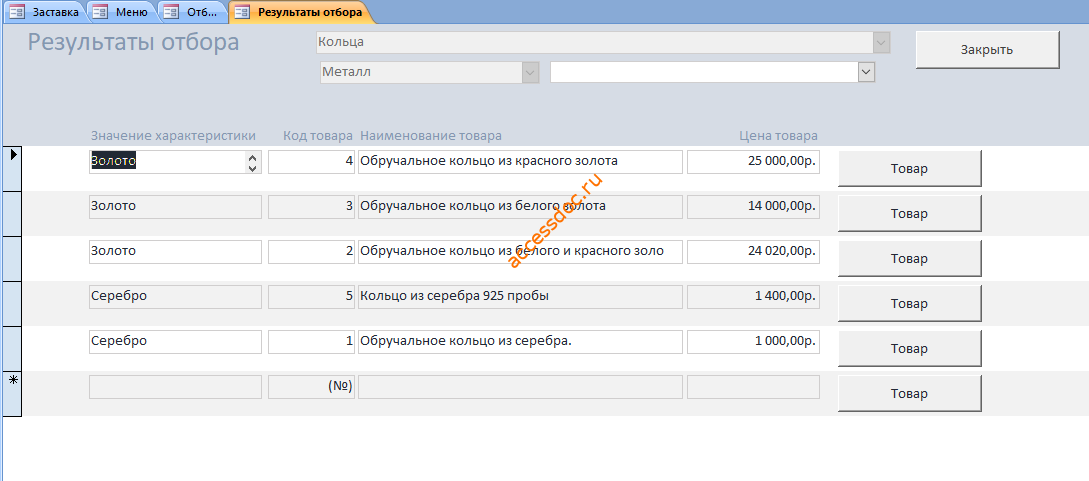1089x481 pixels.
Task: Click the name ending белого и красного золо
Action: click(520, 252)
